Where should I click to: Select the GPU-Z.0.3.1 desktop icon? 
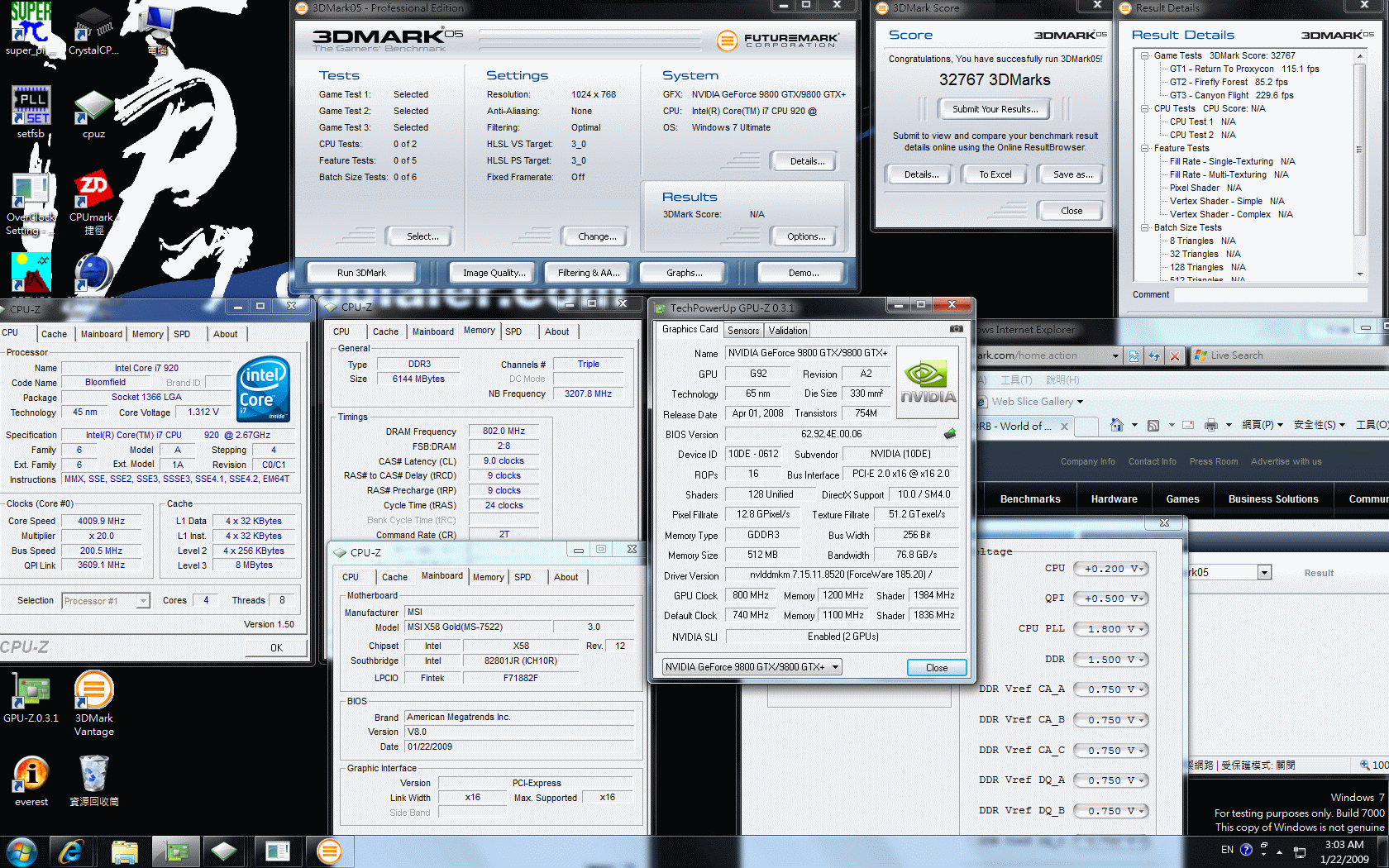tap(31, 698)
